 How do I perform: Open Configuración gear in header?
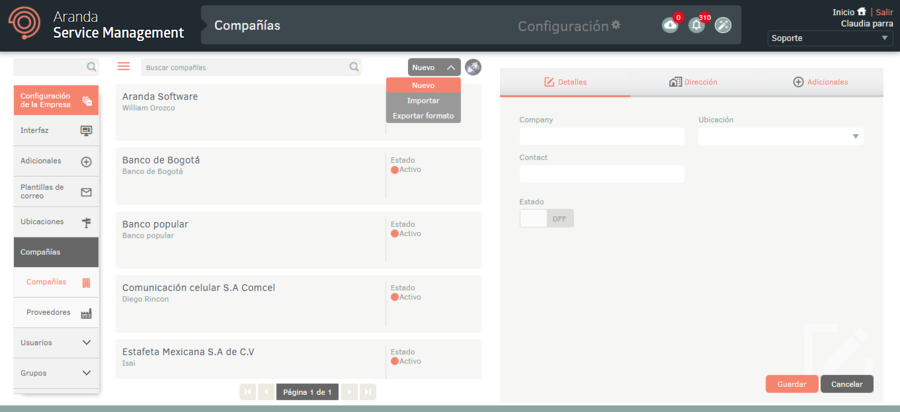coord(616,25)
